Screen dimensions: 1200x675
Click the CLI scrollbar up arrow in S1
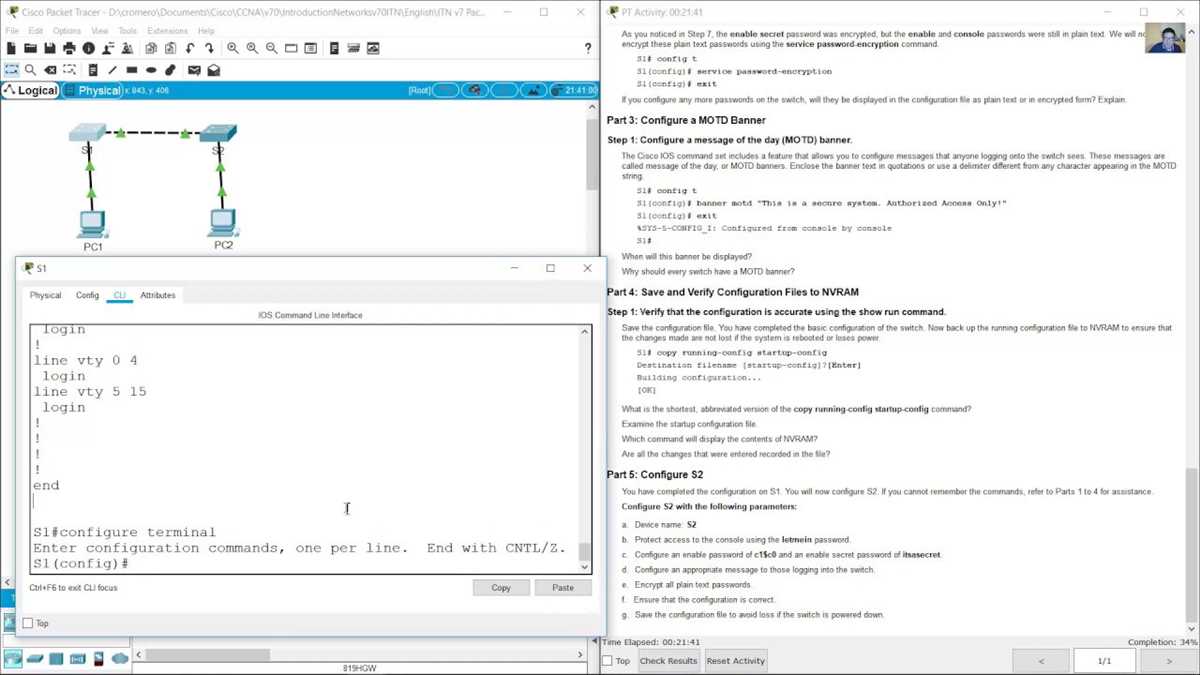585,331
